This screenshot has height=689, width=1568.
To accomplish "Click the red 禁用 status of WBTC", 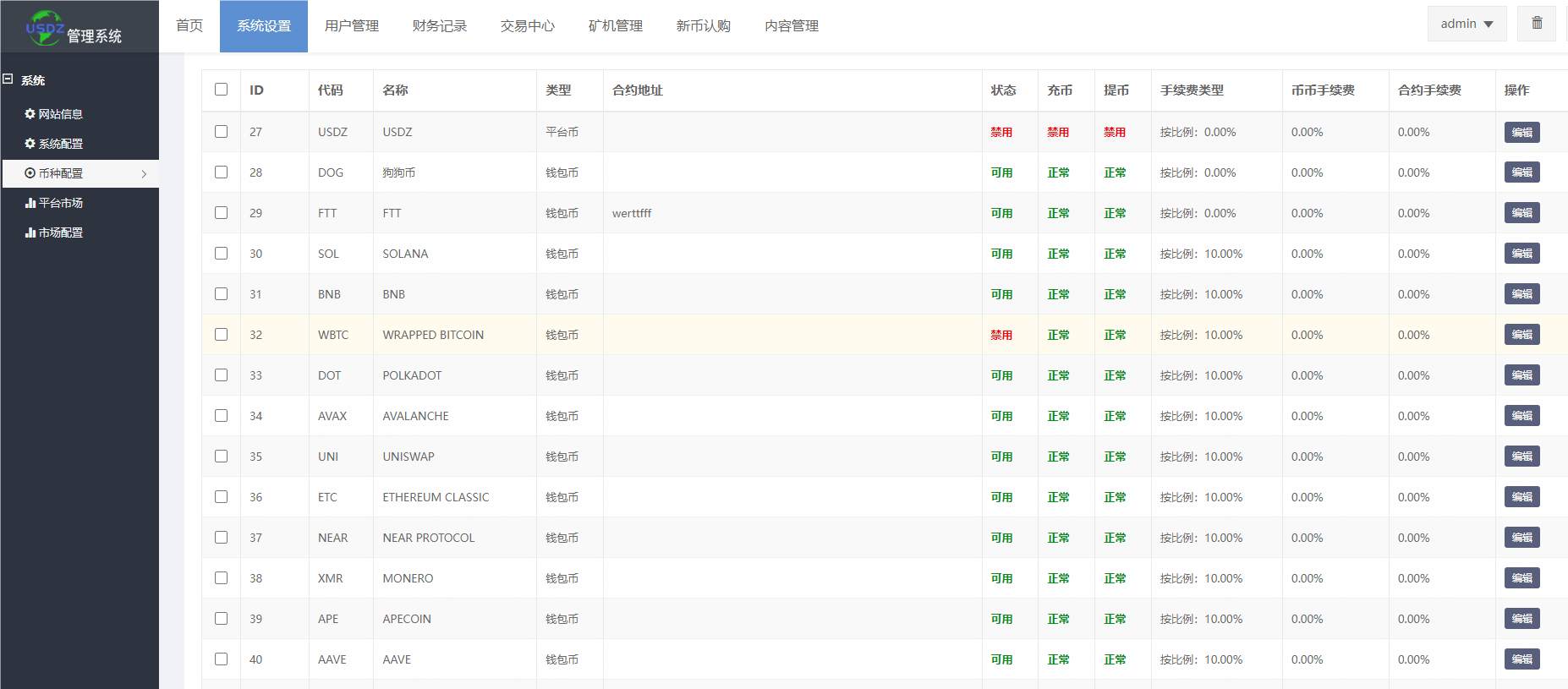I will pos(1001,335).
